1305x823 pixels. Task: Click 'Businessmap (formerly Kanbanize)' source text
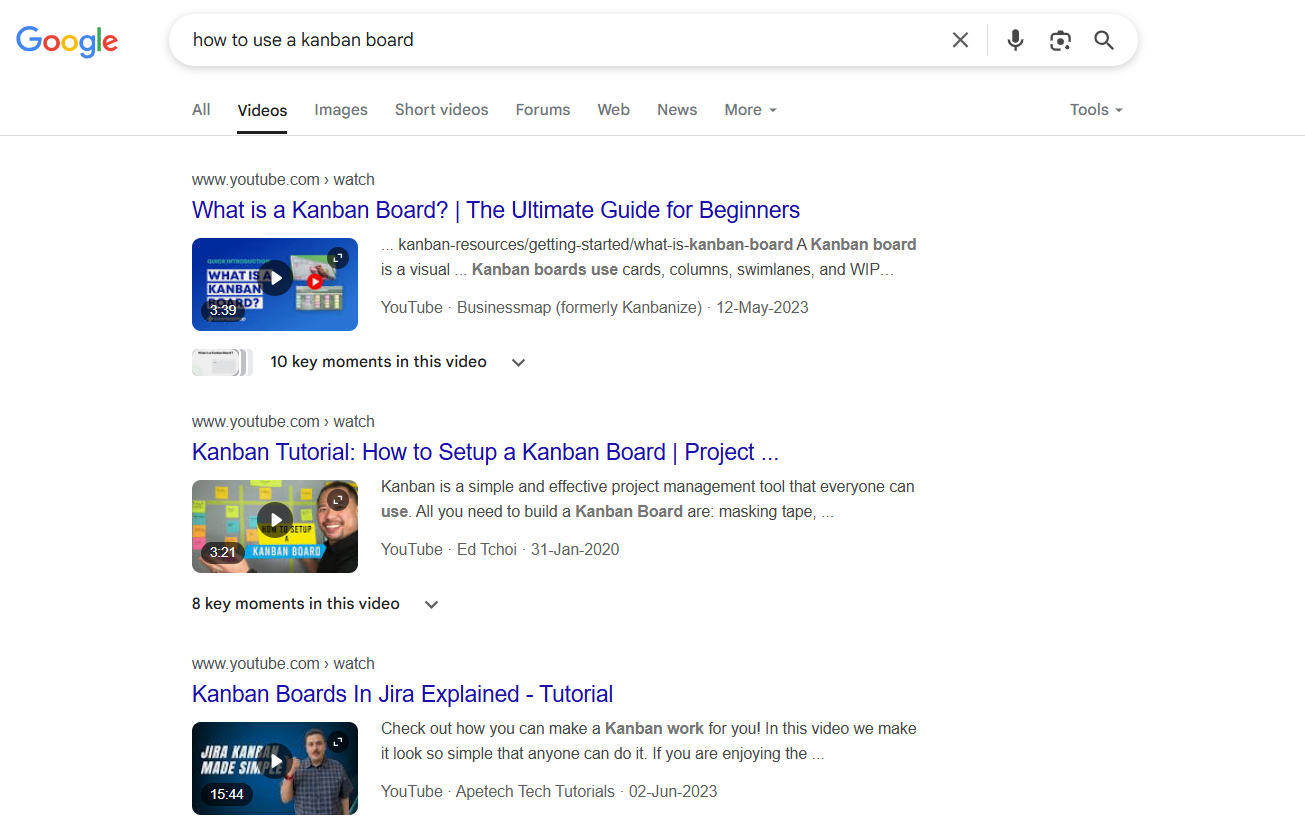(x=579, y=308)
